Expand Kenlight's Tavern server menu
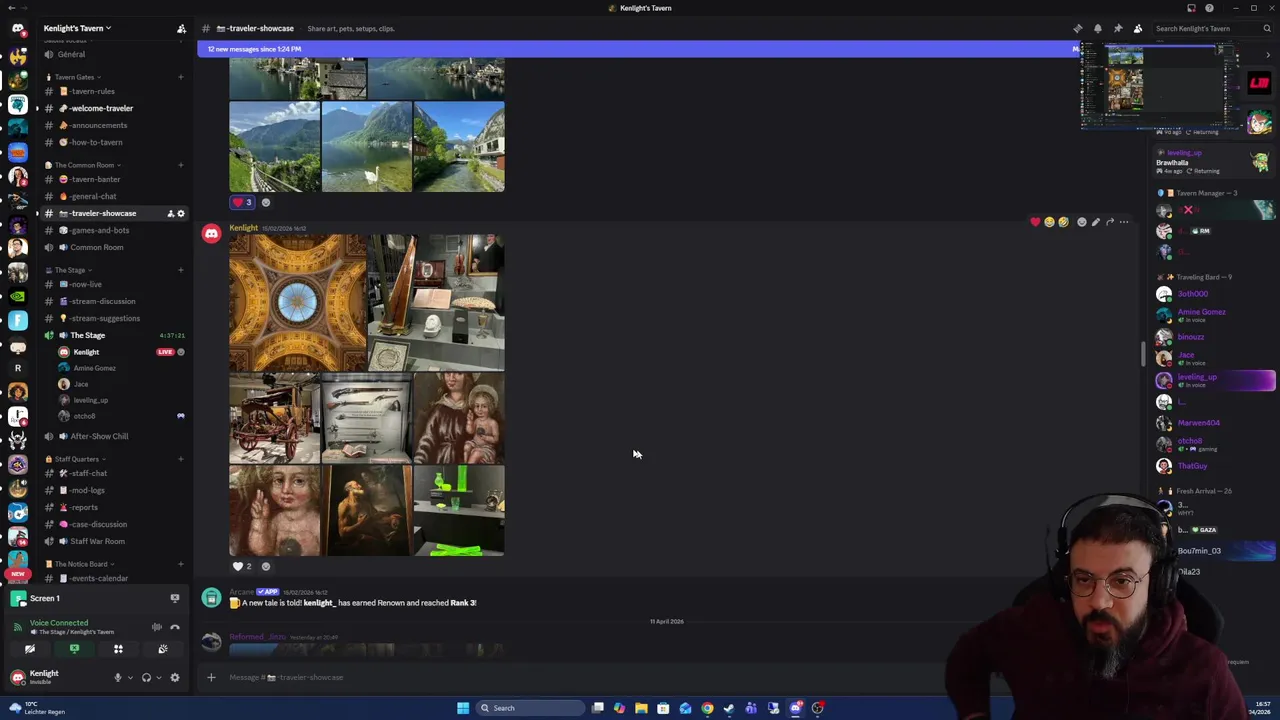1280x720 pixels. click(x=78, y=28)
